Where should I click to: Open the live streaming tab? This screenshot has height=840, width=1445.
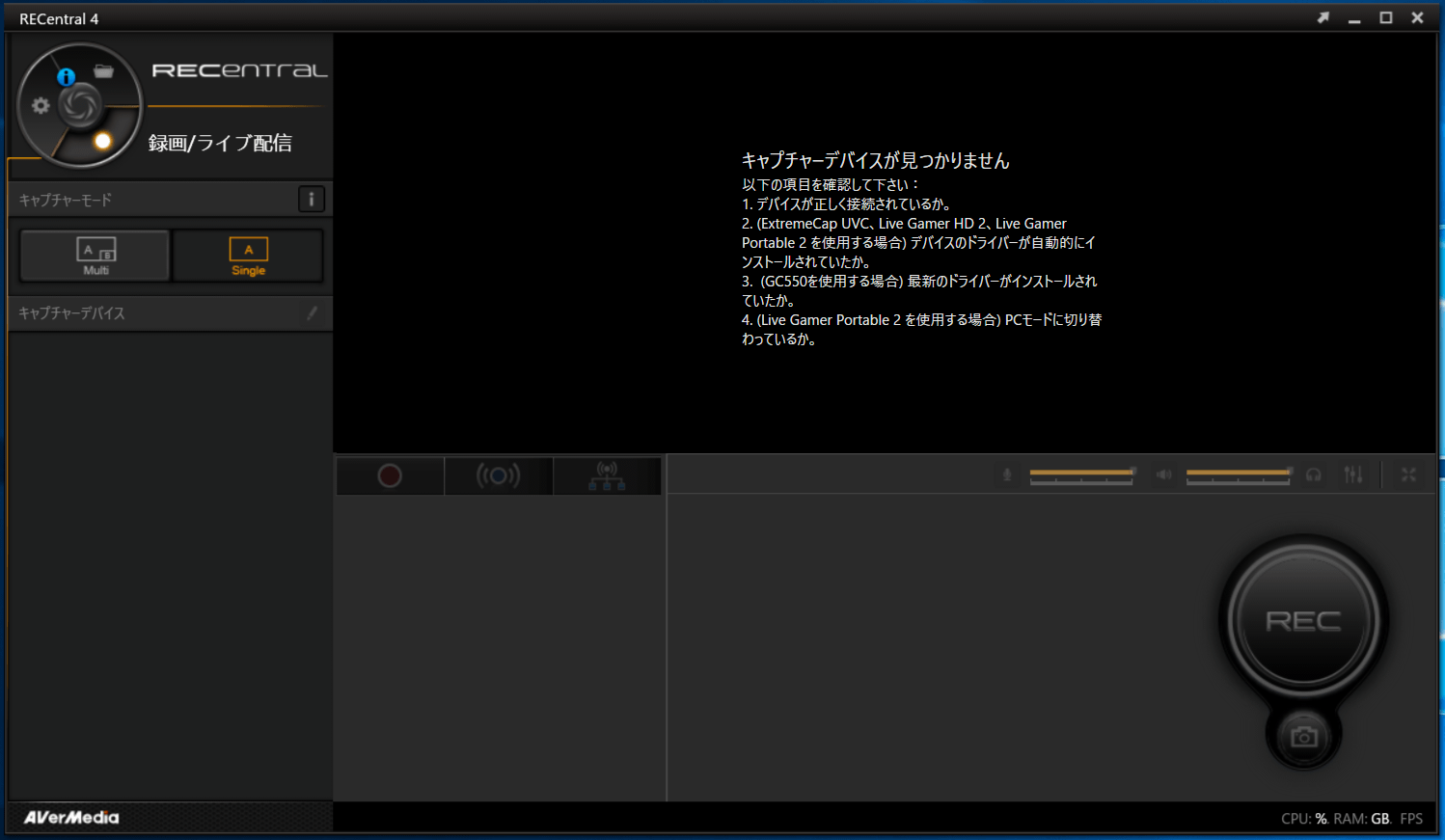(x=499, y=475)
